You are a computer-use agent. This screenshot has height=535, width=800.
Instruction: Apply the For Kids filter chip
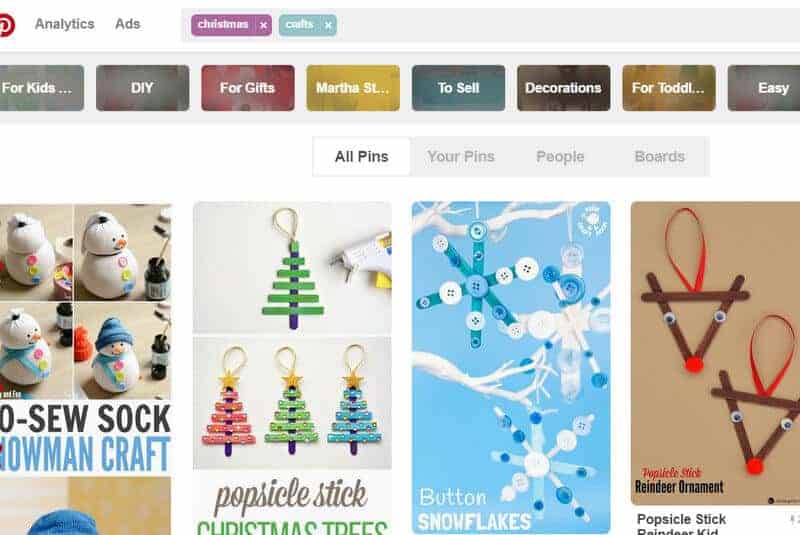tap(42, 88)
